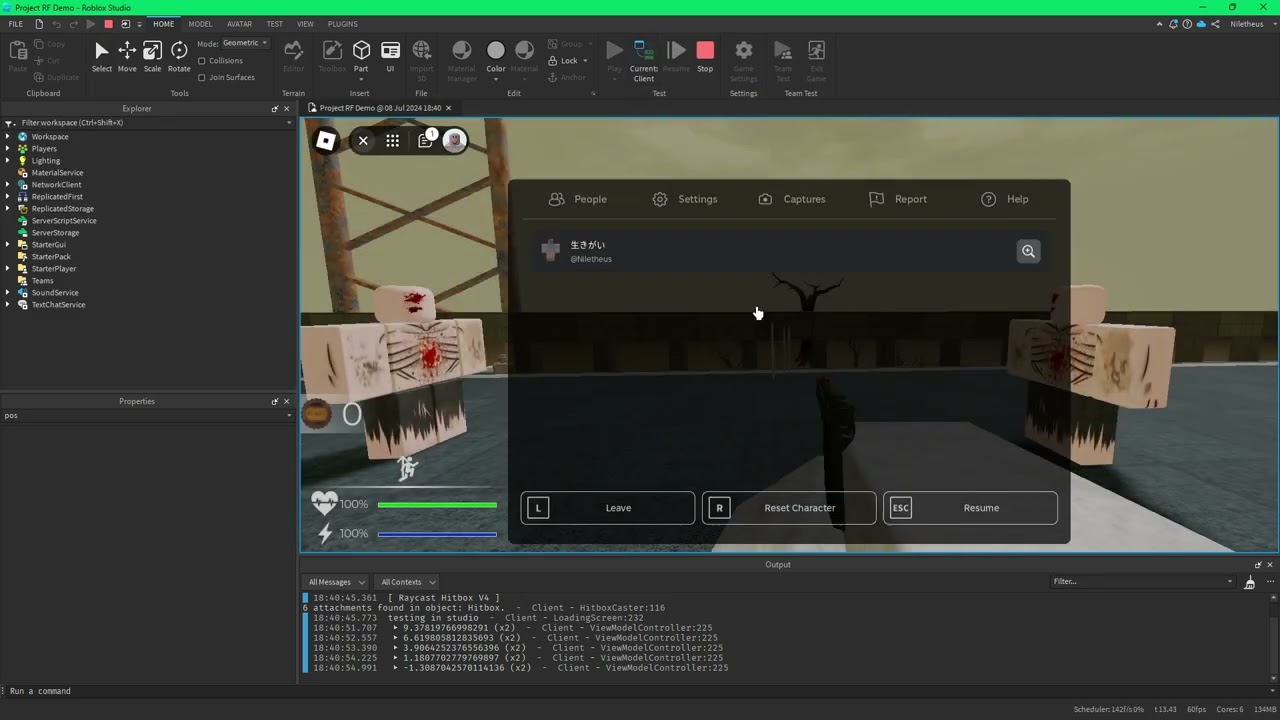Search players with magnifier icon
The height and width of the screenshot is (720, 1280).
tap(1028, 252)
